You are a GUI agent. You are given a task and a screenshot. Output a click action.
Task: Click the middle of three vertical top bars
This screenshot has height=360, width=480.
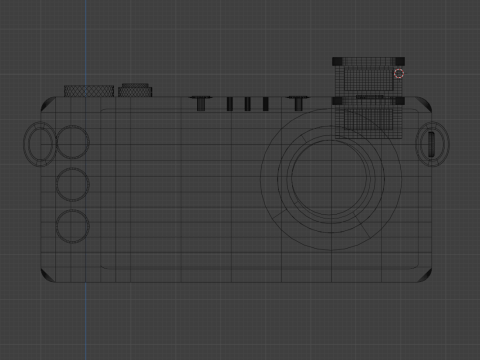click(x=247, y=104)
